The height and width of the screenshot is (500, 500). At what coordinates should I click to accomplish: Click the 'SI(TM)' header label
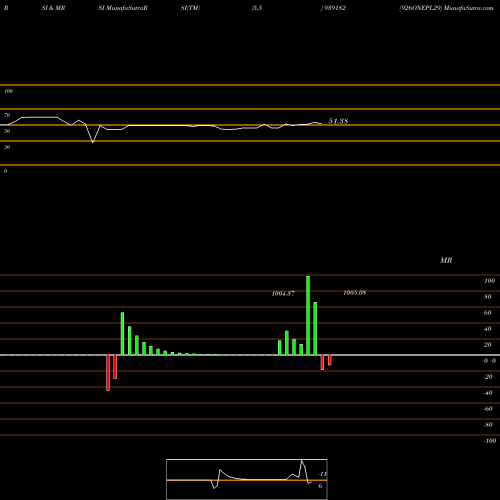[190, 8]
